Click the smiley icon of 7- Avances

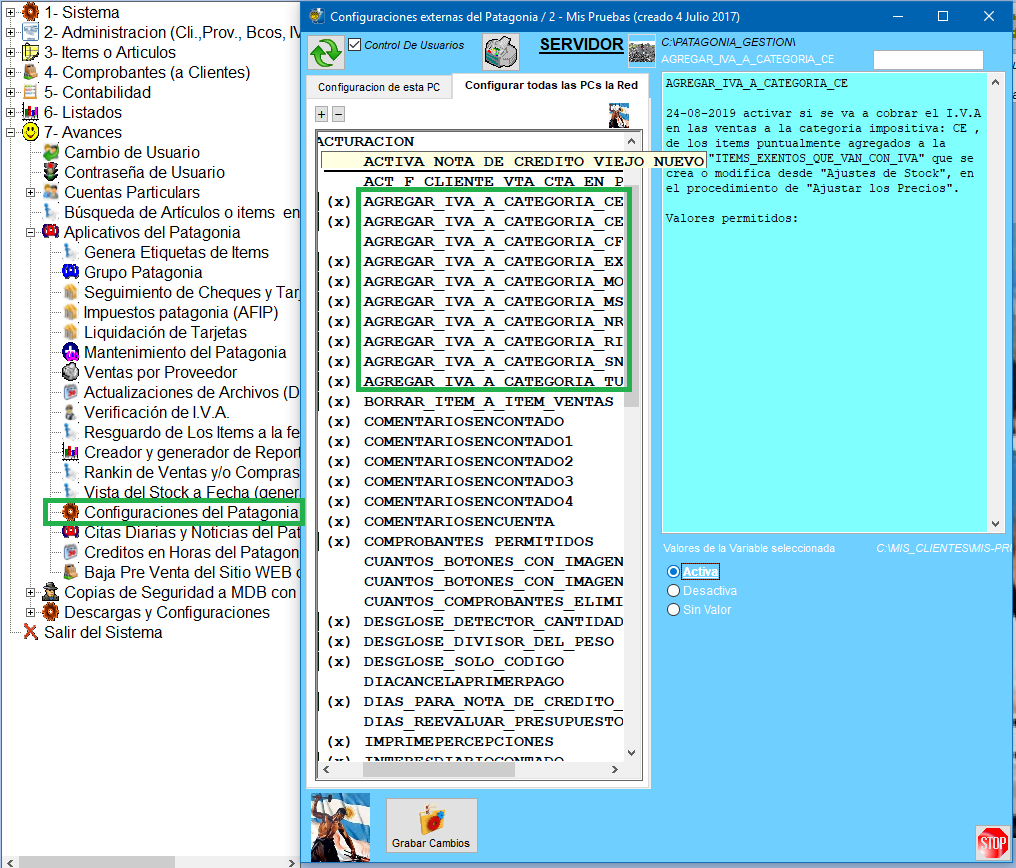(30, 132)
